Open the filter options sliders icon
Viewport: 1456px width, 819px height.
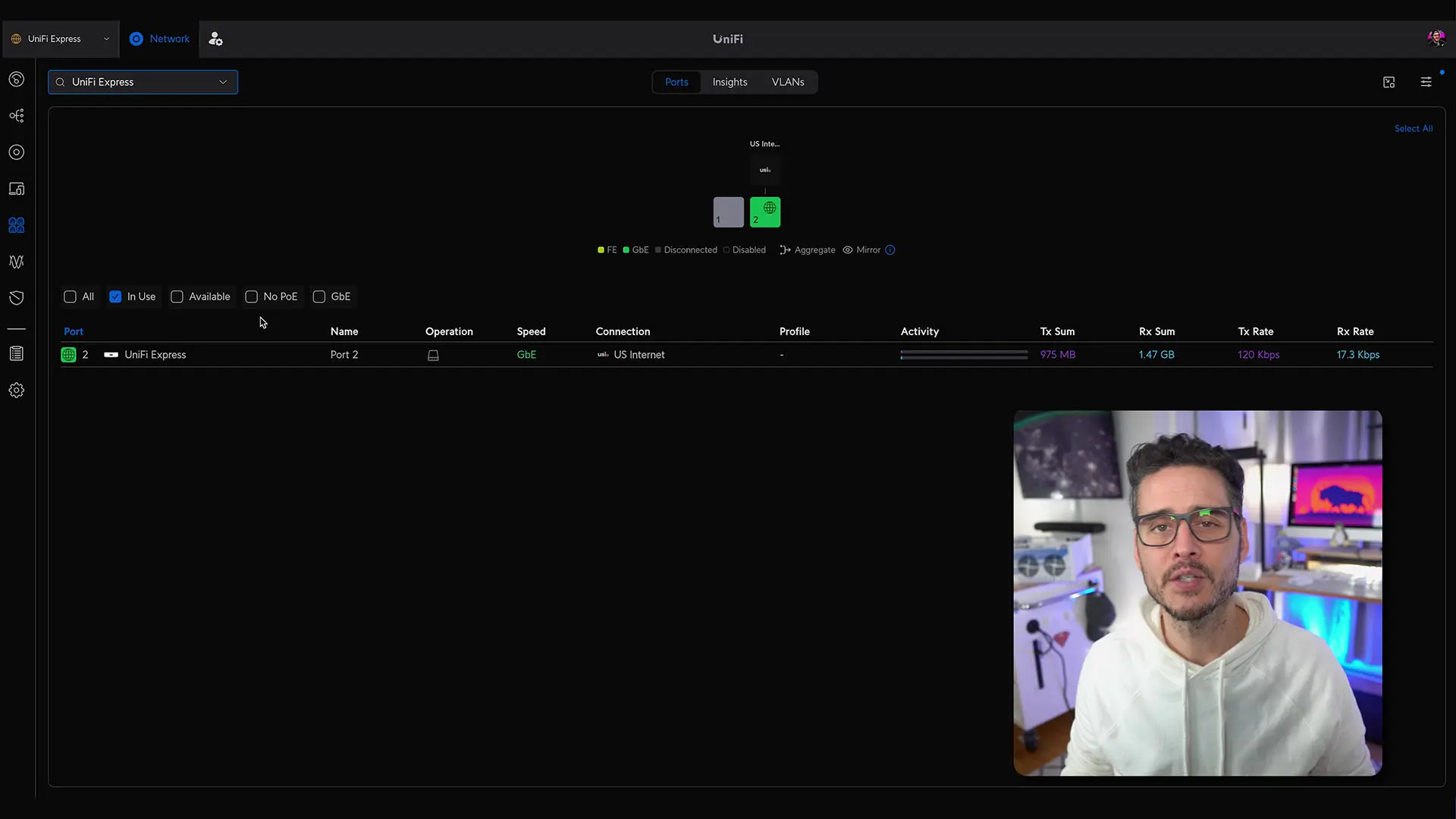tap(1426, 82)
